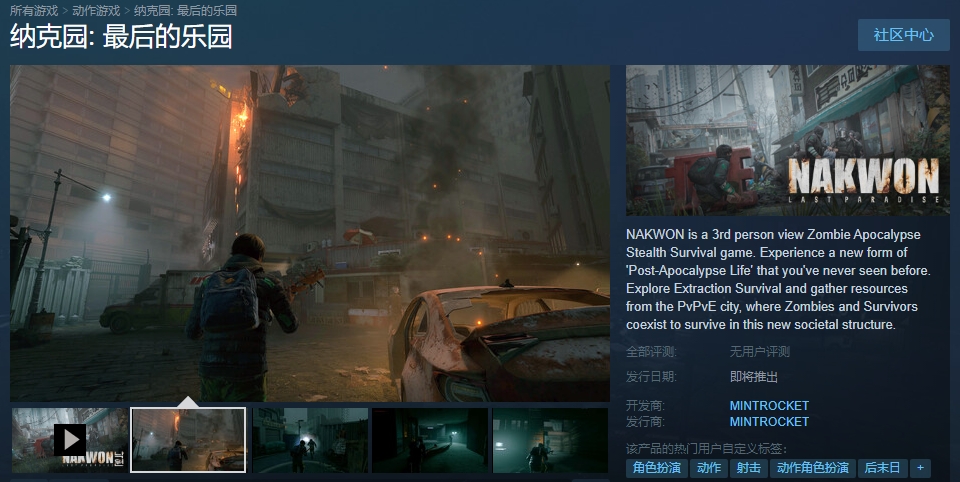Screen dimensions: 960x482
Task: Open the last teal-lit screenshot thumbnail
Action: [x=550, y=440]
